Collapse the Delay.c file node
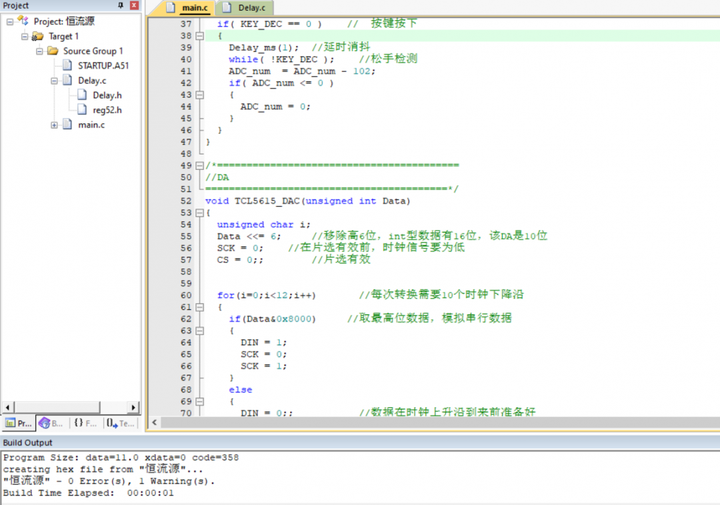720x505 pixels. coord(54,81)
